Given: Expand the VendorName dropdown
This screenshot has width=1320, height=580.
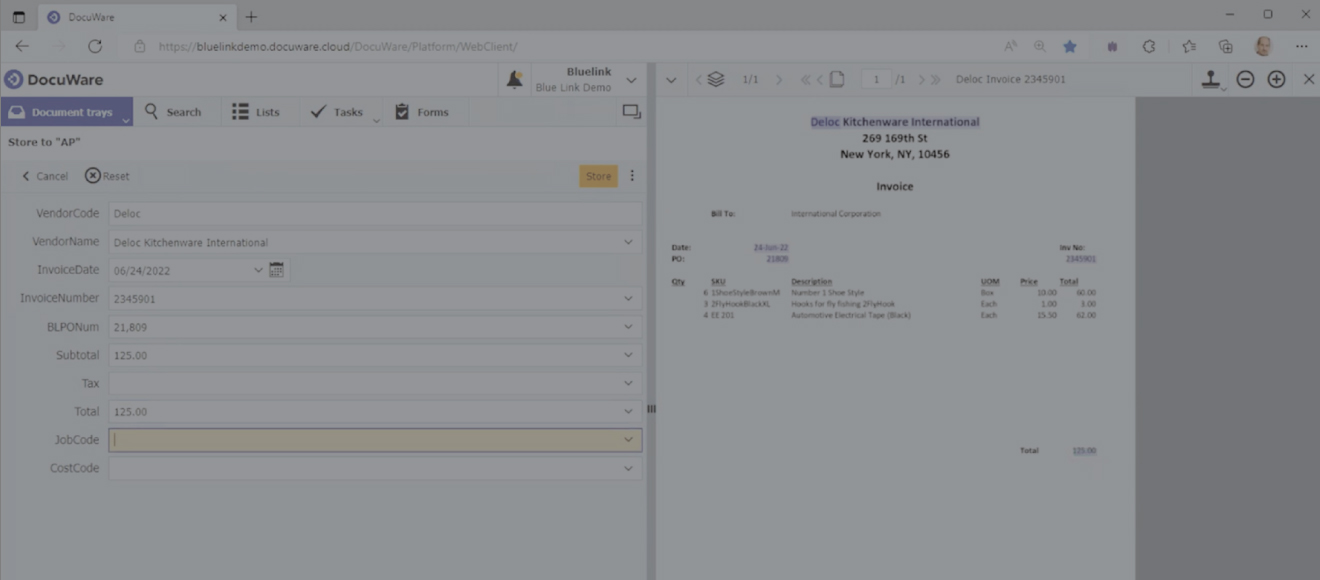Looking at the screenshot, I should (628, 242).
